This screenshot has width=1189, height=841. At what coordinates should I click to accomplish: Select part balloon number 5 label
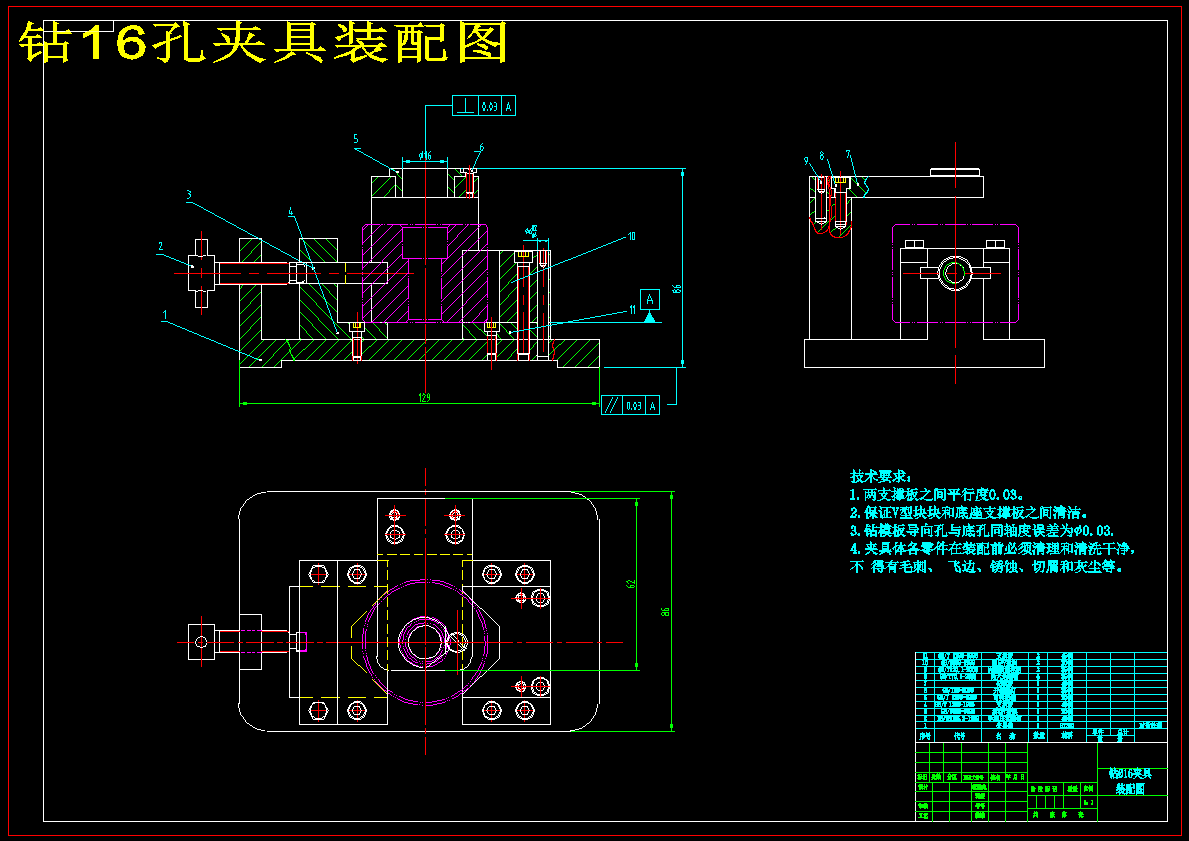[356, 140]
